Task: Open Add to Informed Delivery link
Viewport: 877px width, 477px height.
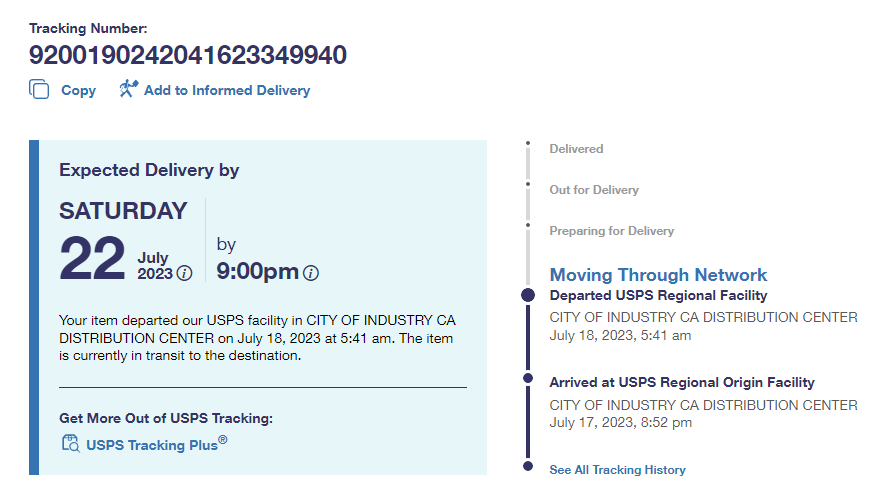Action: pyautogui.click(x=226, y=90)
